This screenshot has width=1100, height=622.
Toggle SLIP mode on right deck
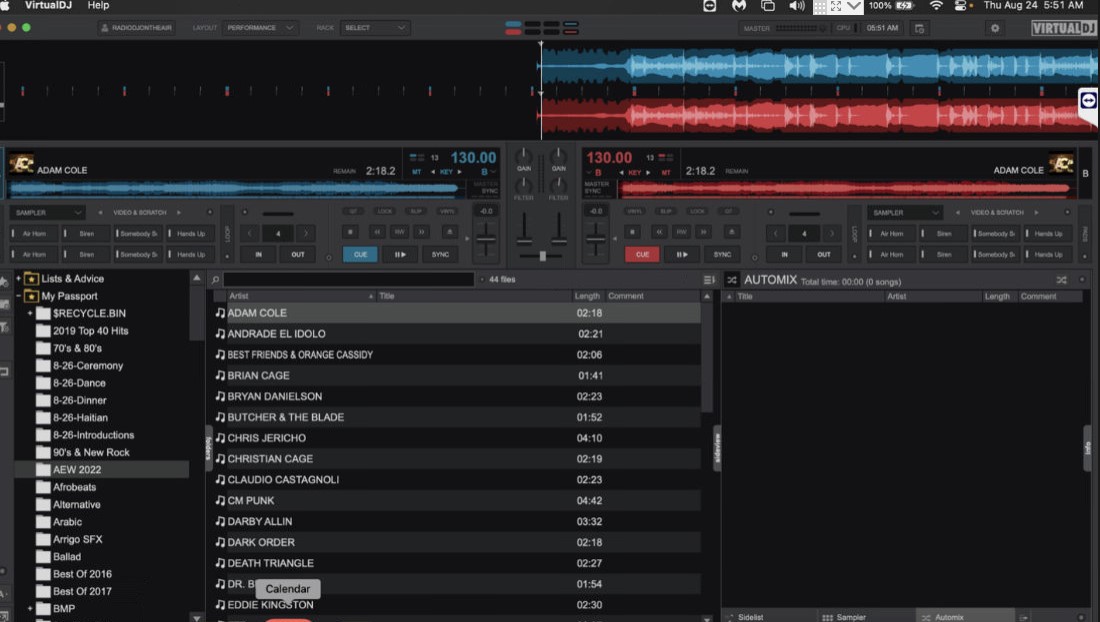(x=666, y=211)
